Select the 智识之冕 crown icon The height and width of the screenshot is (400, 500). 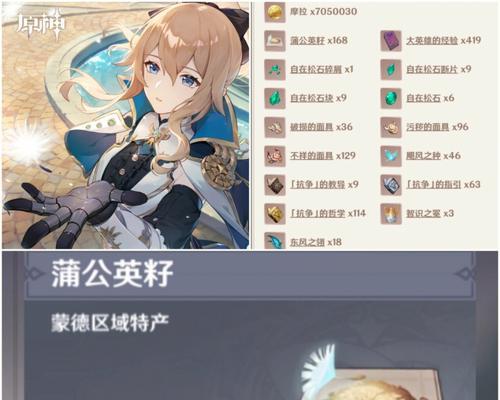pyautogui.click(x=391, y=214)
